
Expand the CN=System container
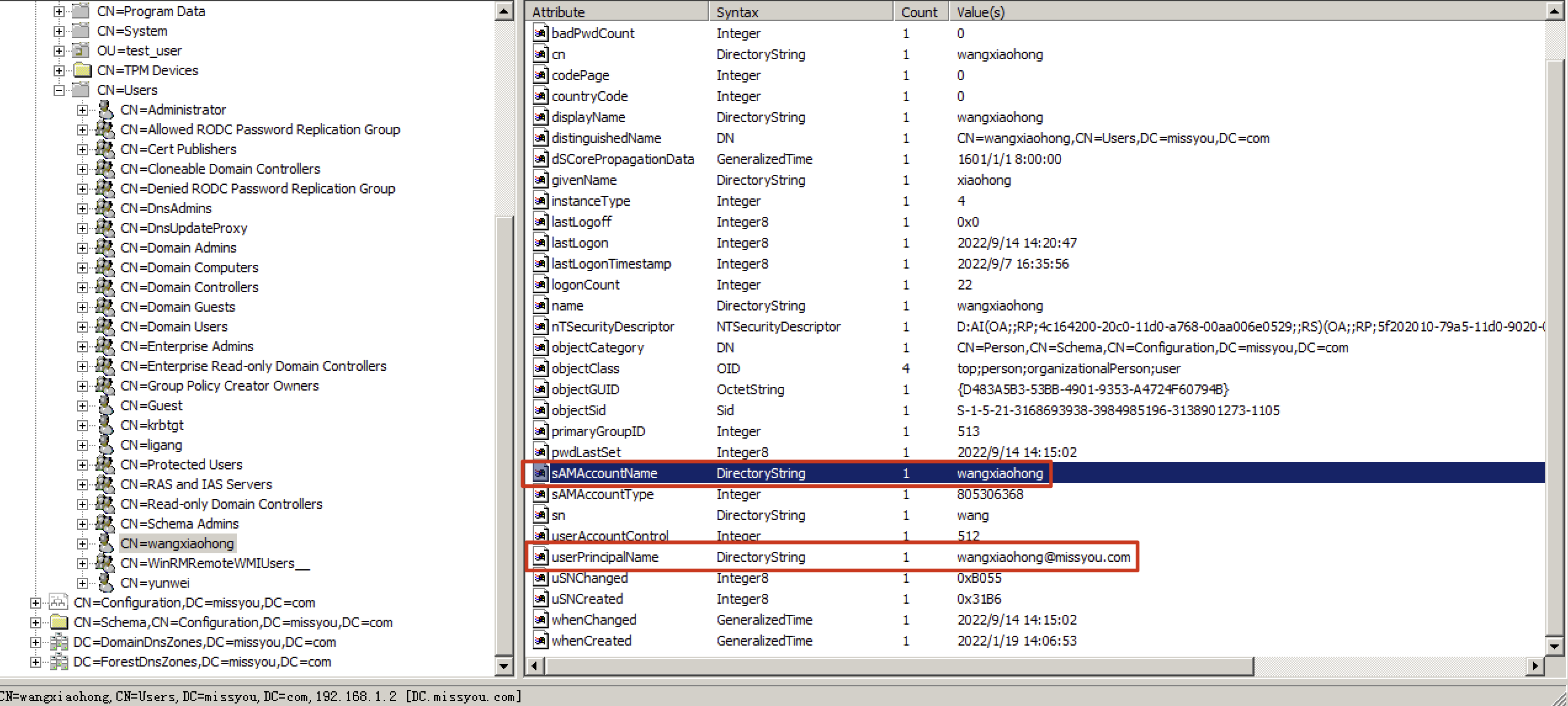[x=59, y=31]
